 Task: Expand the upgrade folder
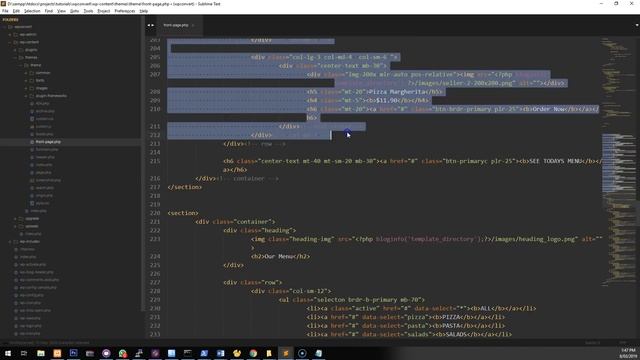(x=16, y=218)
